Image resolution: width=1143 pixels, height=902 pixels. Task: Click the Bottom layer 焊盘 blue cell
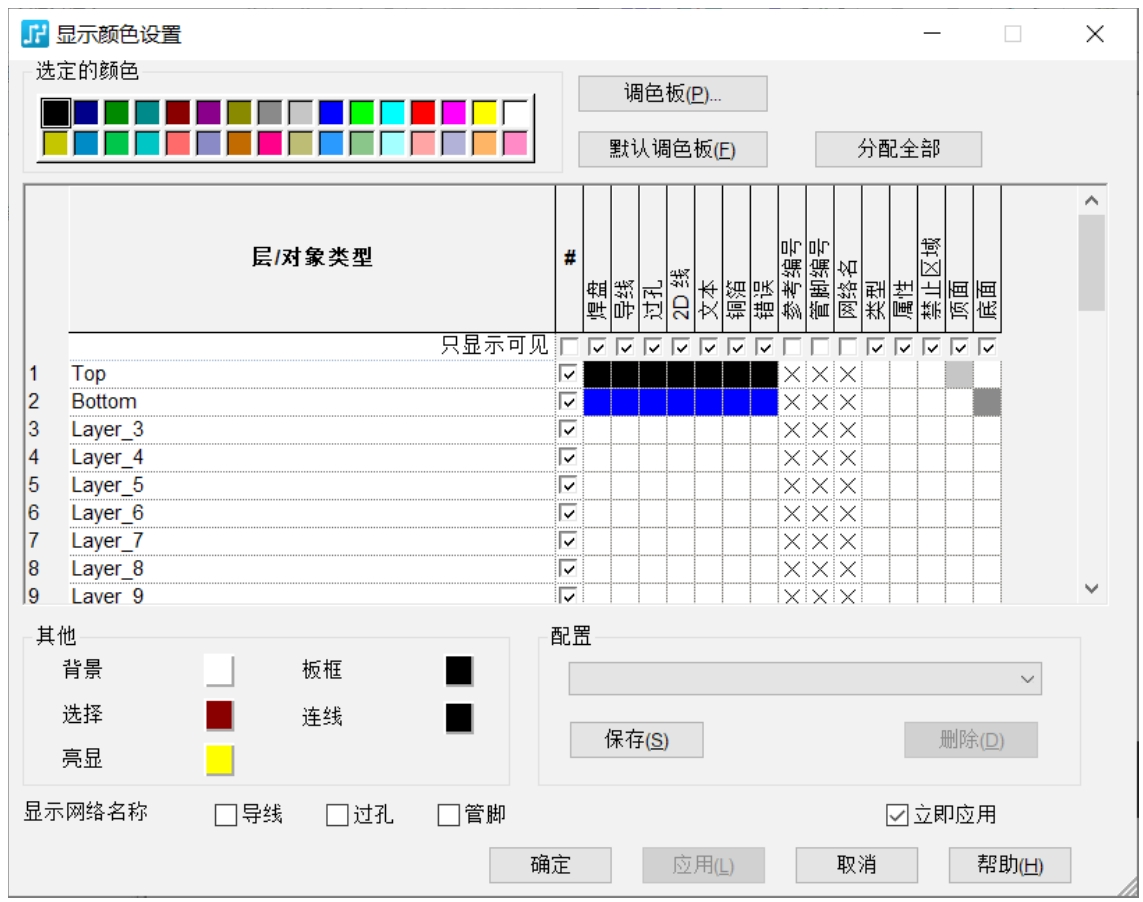[597, 402]
